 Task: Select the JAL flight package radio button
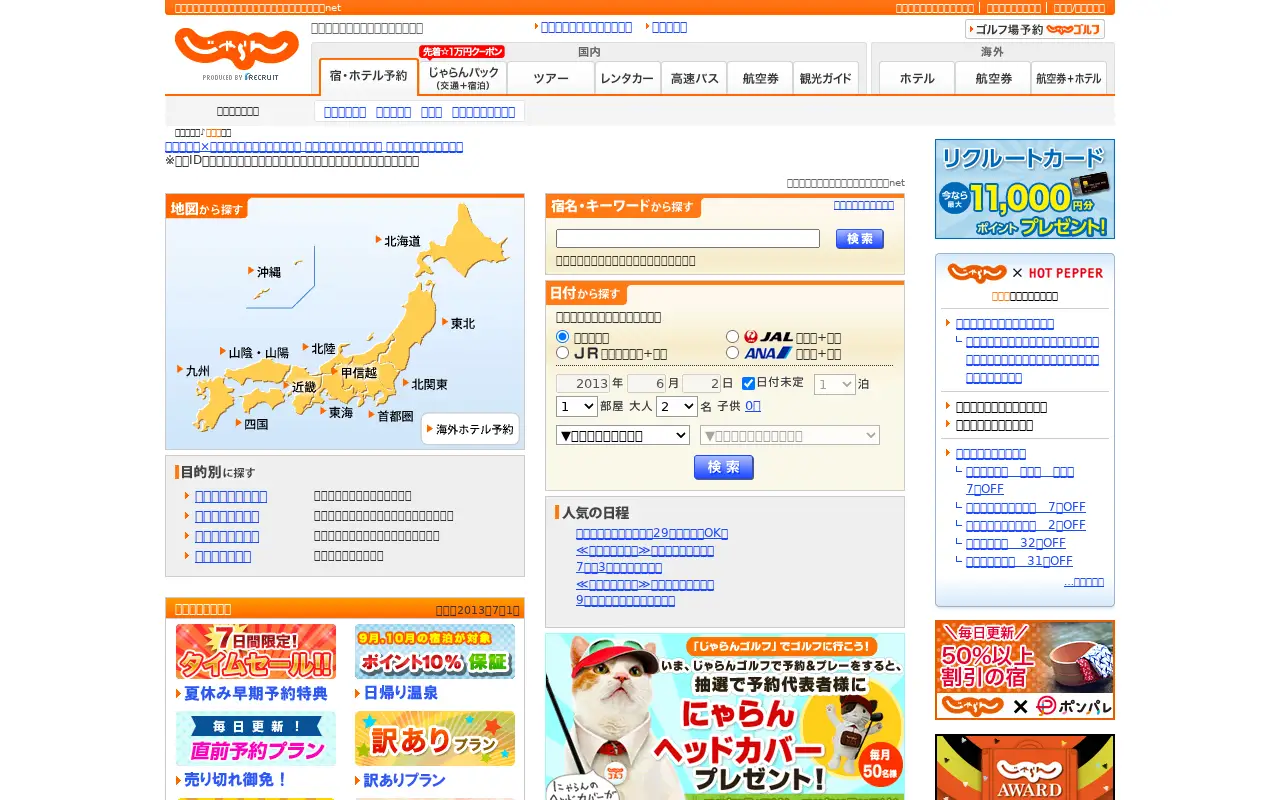click(x=732, y=337)
